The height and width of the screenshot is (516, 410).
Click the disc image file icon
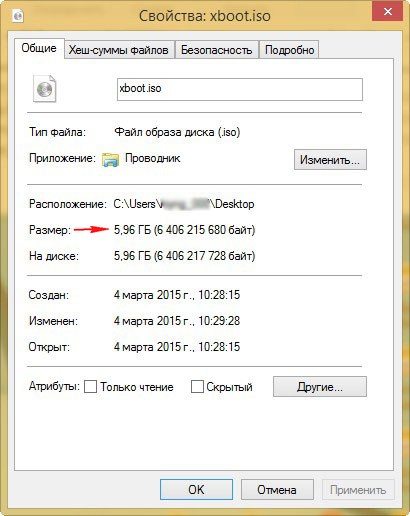[44, 89]
